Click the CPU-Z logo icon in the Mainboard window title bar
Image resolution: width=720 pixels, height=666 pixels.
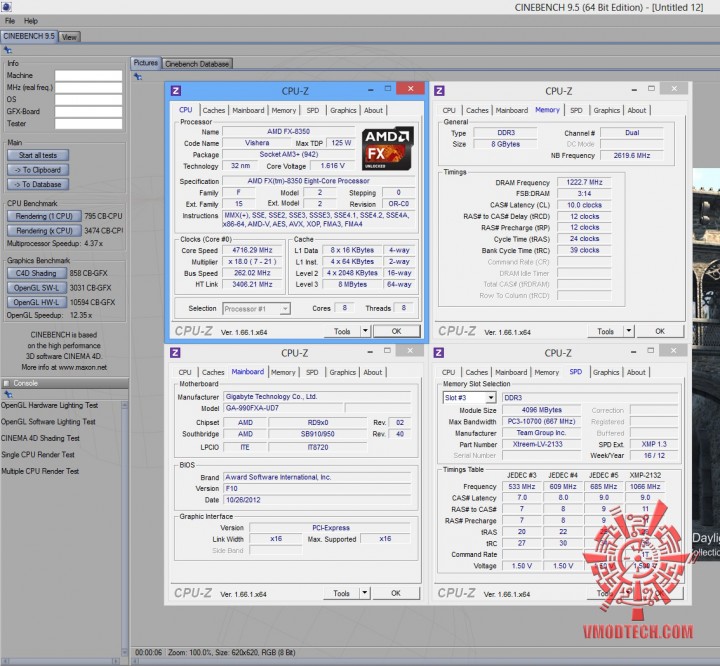point(175,352)
